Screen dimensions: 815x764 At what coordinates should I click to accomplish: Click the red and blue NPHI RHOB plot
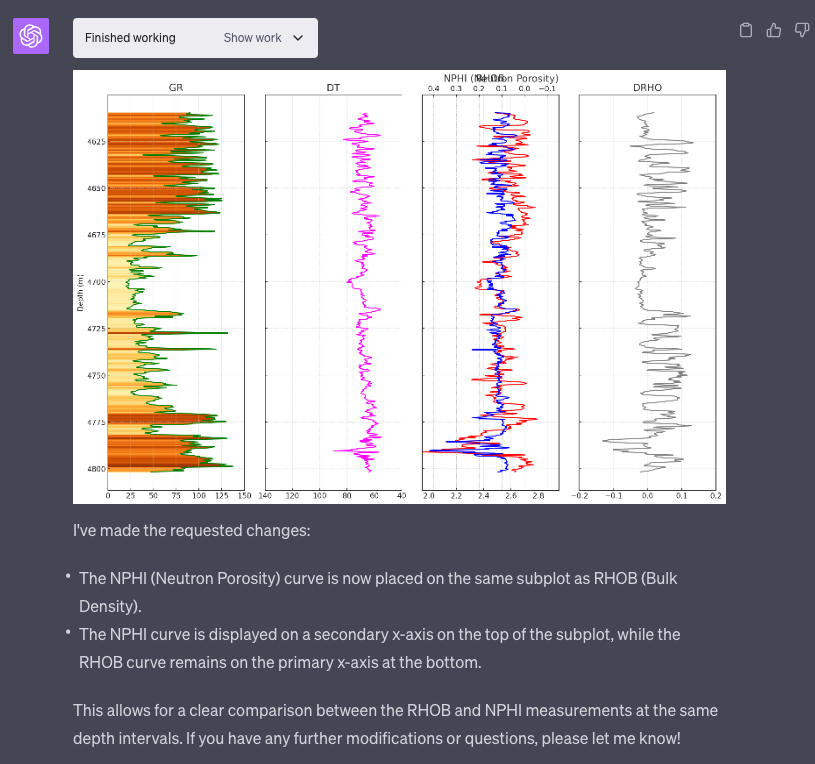[491, 292]
